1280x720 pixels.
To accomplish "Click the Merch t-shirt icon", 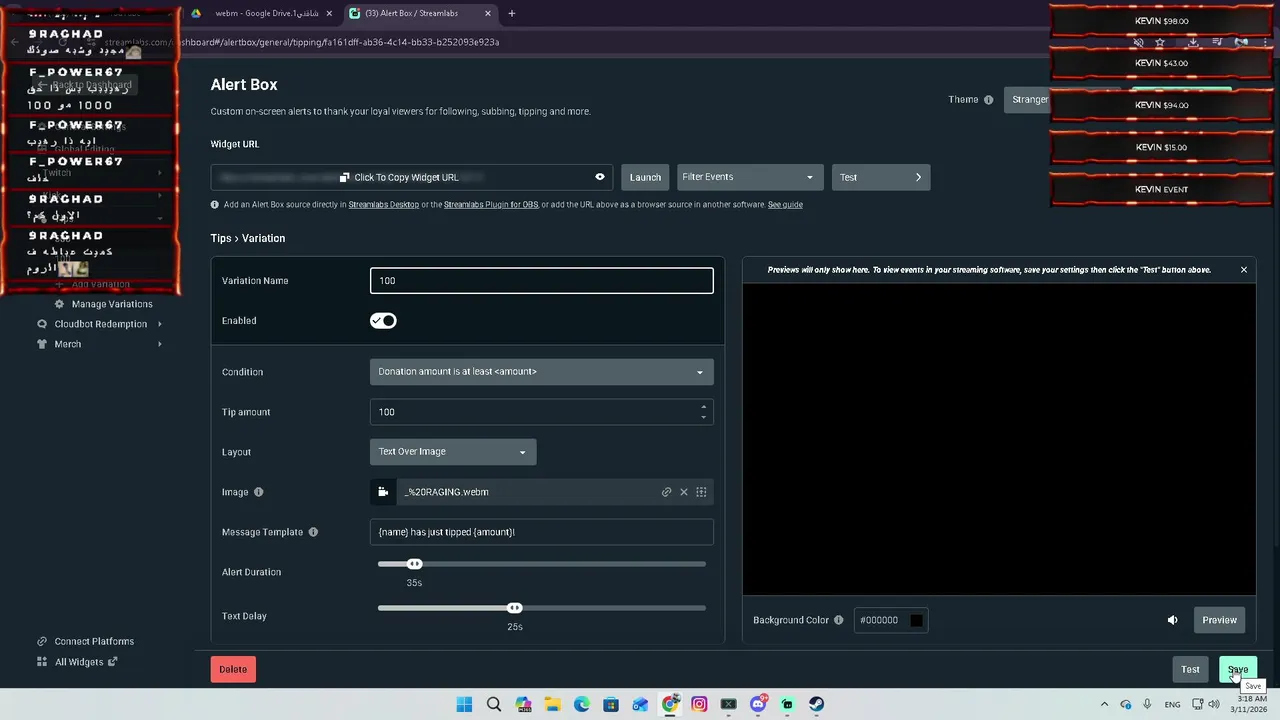I will (41, 344).
